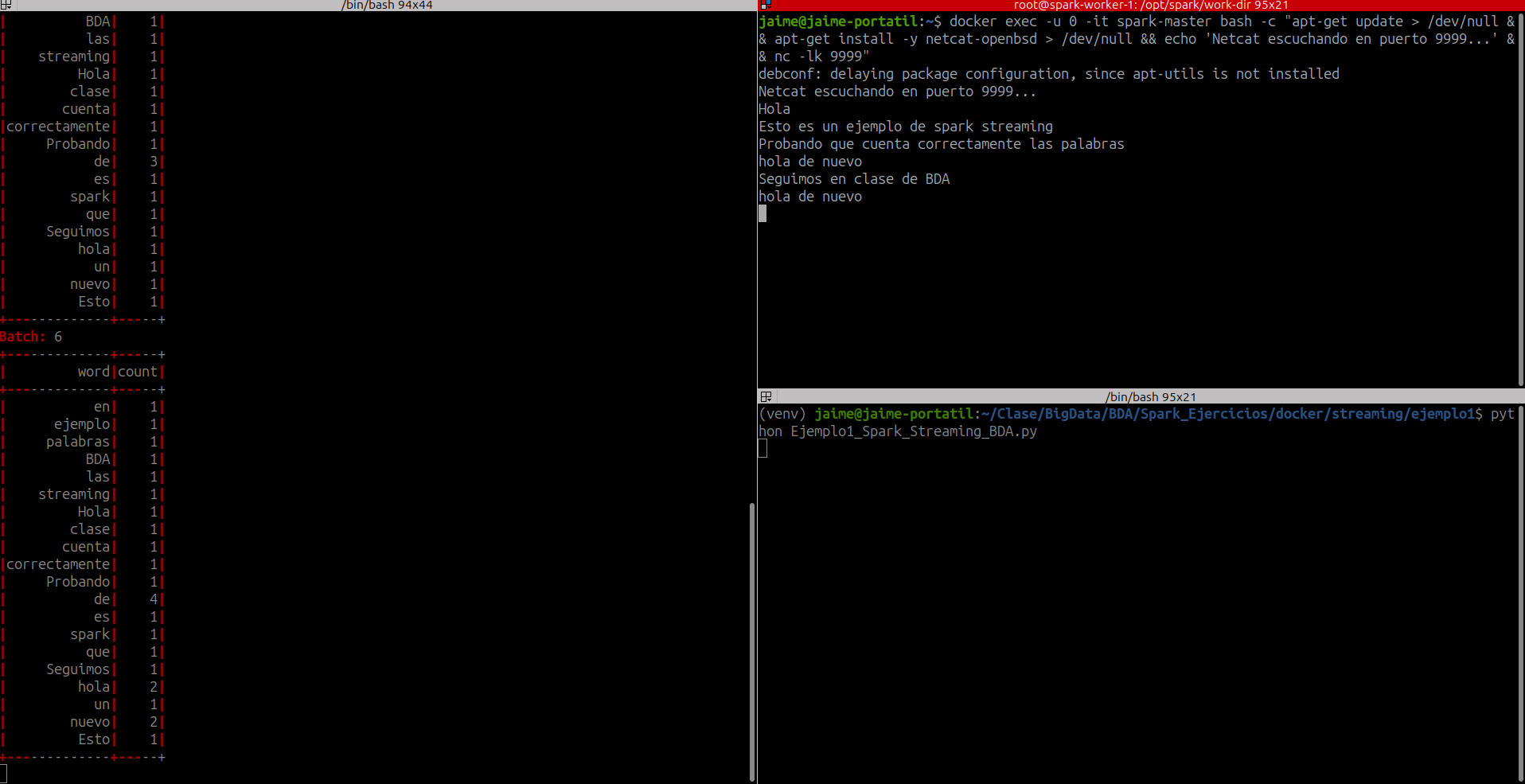Click the blue ejemplo1 directory path in the prompt
1525x784 pixels.
click(x=1231, y=414)
